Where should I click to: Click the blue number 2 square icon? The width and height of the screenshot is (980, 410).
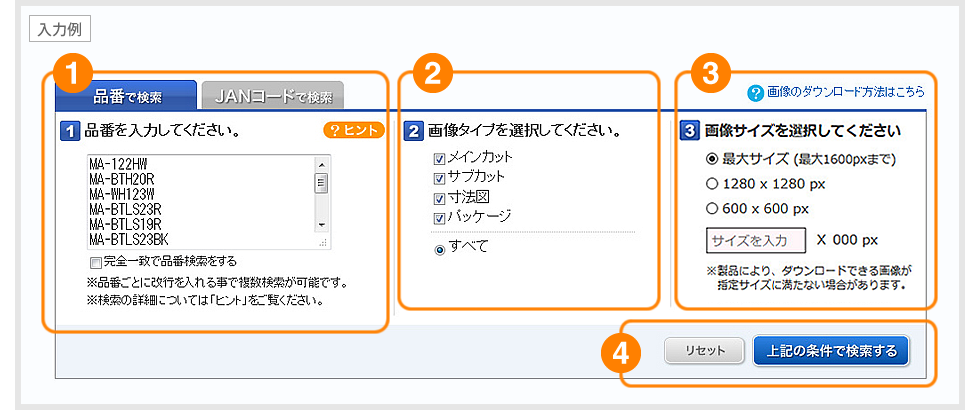[x=413, y=131]
